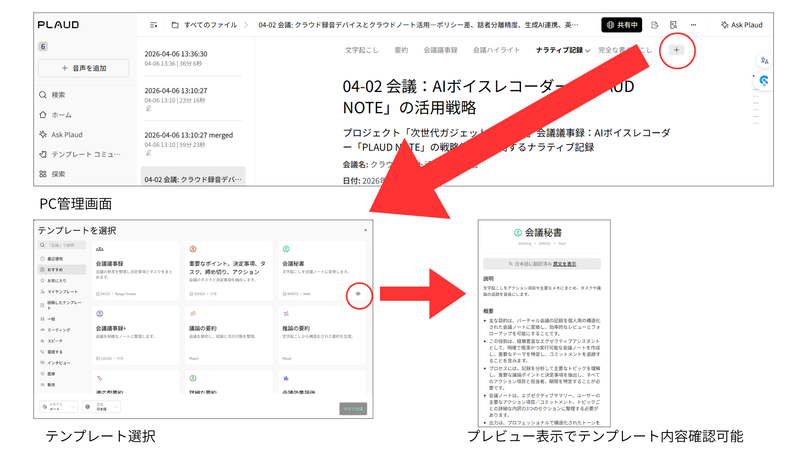
Task: Click the note document icon in top bar
Action: (673, 24)
